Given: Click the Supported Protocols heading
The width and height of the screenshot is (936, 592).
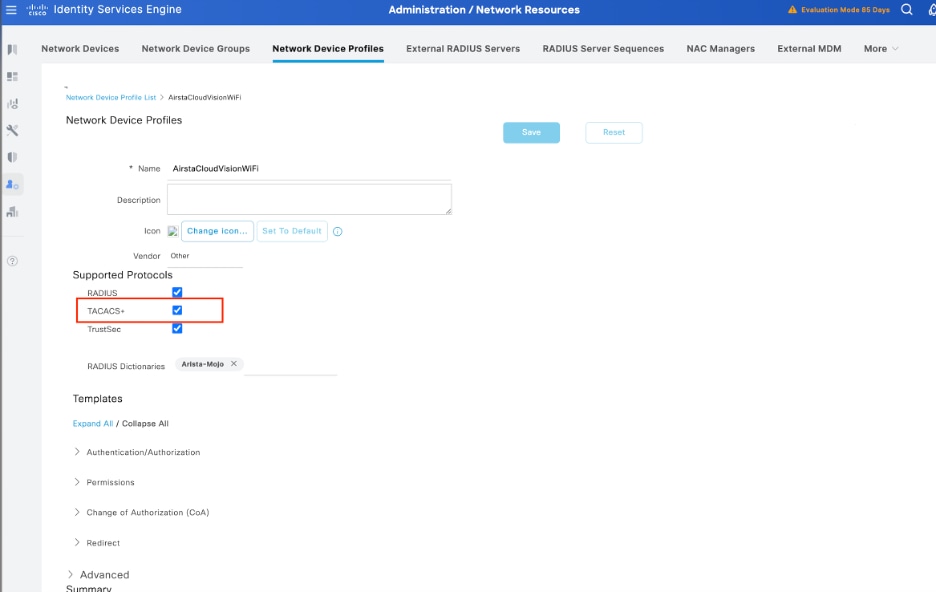Looking at the screenshot, I should [x=122, y=275].
